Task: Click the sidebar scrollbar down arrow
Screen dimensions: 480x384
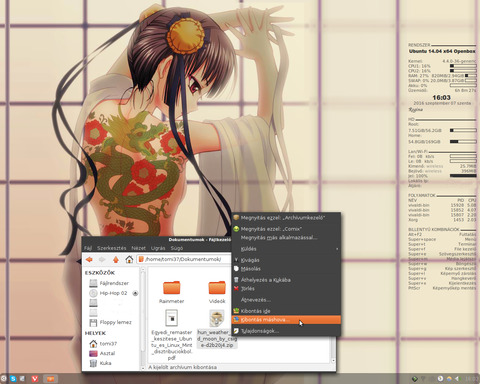Action: [x=143, y=368]
